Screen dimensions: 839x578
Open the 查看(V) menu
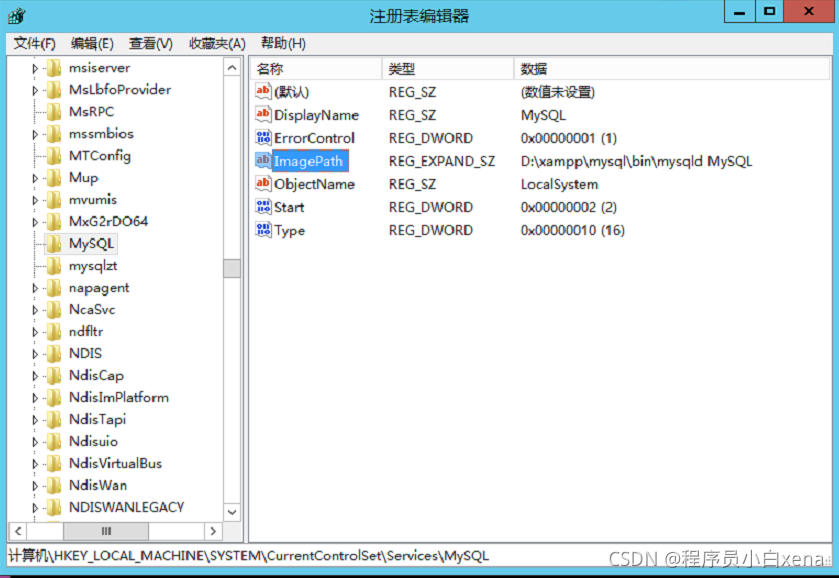coord(151,43)
